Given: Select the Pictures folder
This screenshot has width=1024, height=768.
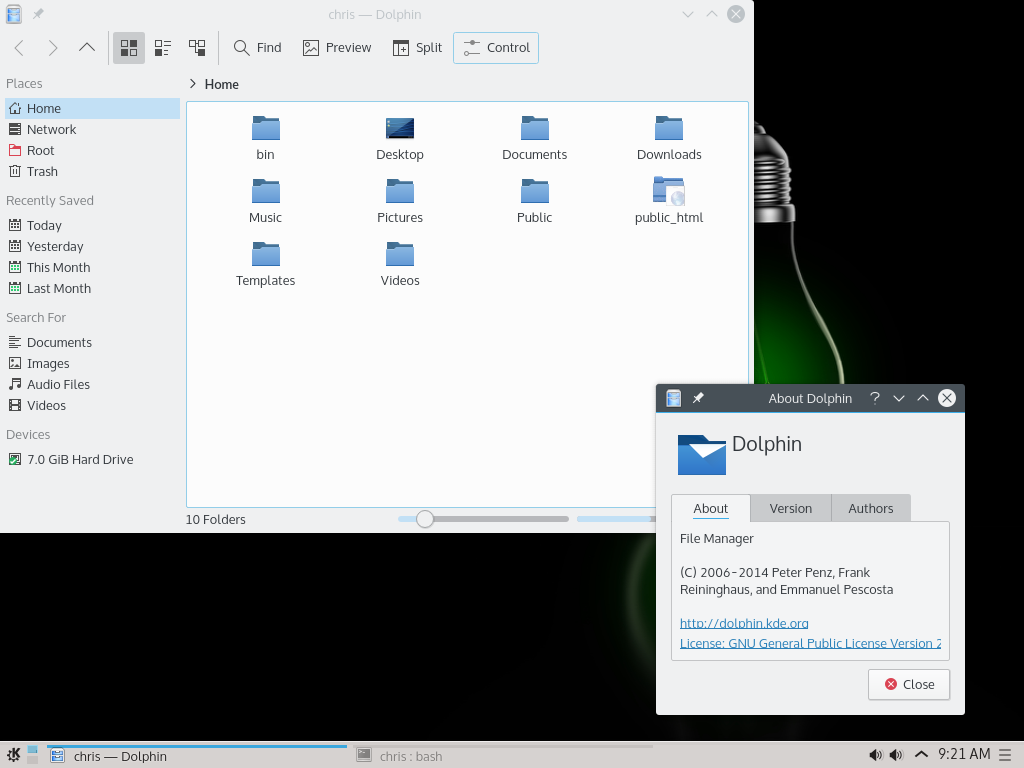Looking at the screenshot, I should (x=400, y=201).
